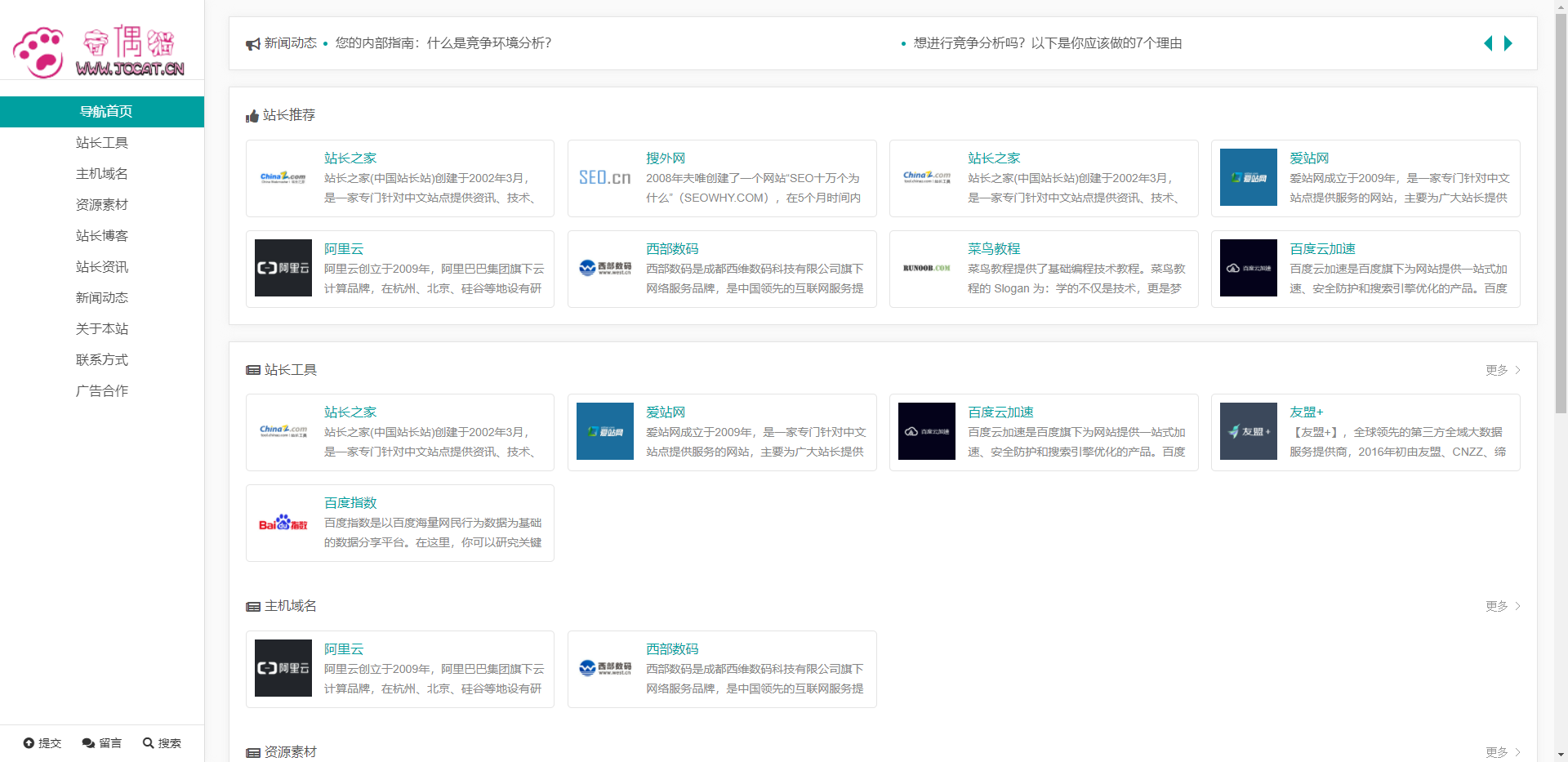Image resolution: width=1568 pixels, height=762 pixels.
Task: Click the 新闻动态 label in news bar
Action: (x=290, y=43)
